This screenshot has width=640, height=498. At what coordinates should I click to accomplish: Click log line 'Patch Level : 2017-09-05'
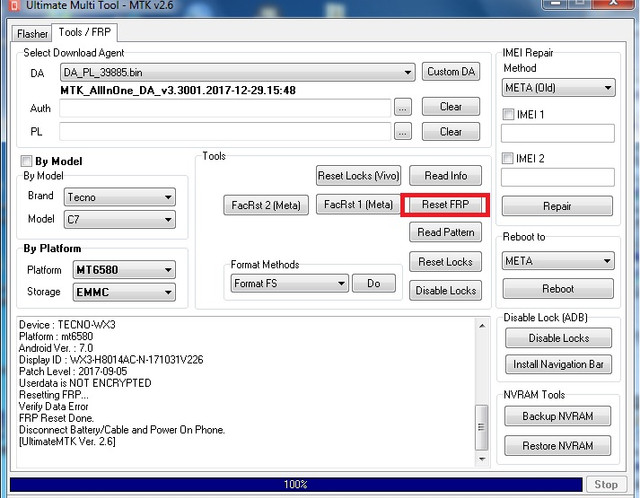click(73, 371)
